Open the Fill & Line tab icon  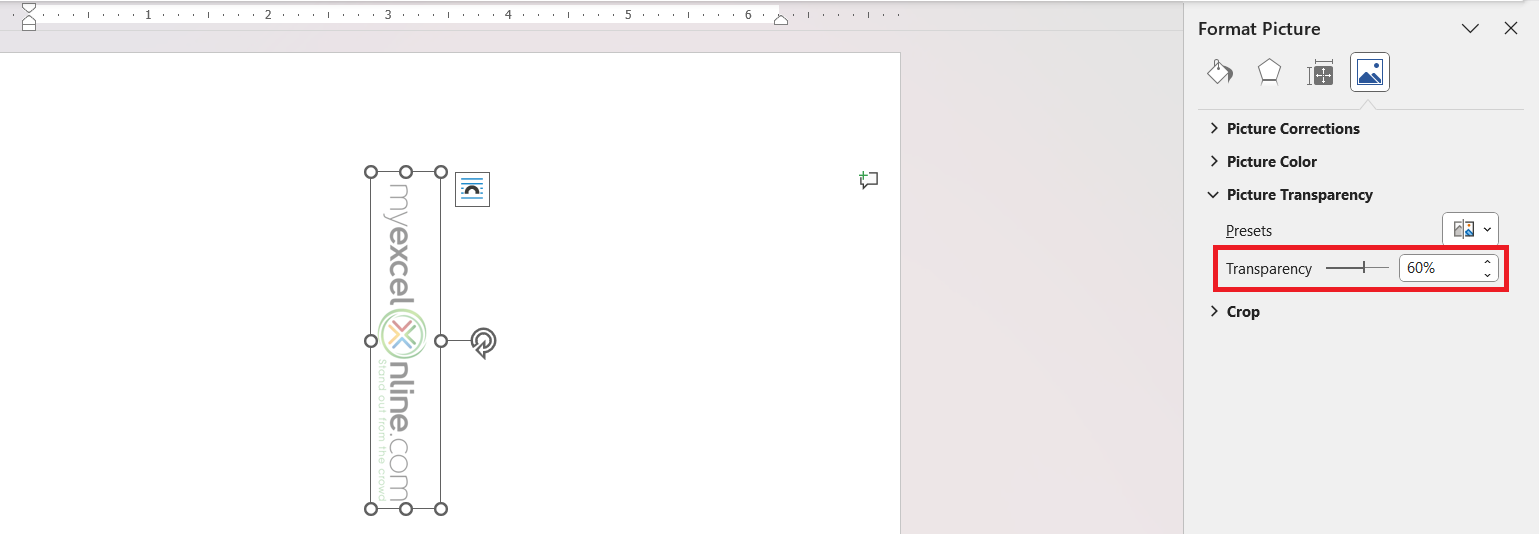[1220, 72]
